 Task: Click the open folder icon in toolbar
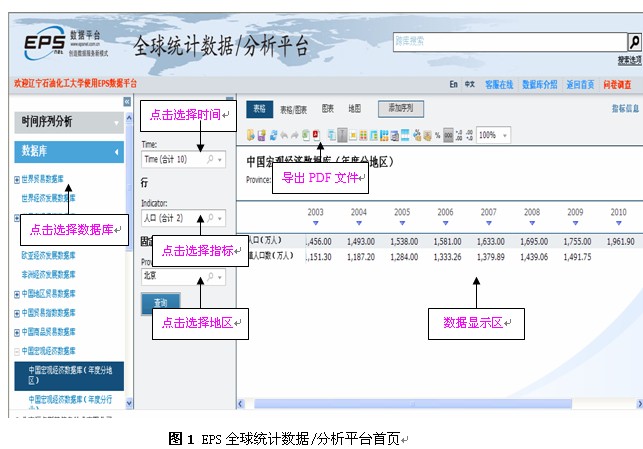pos(251,135)
